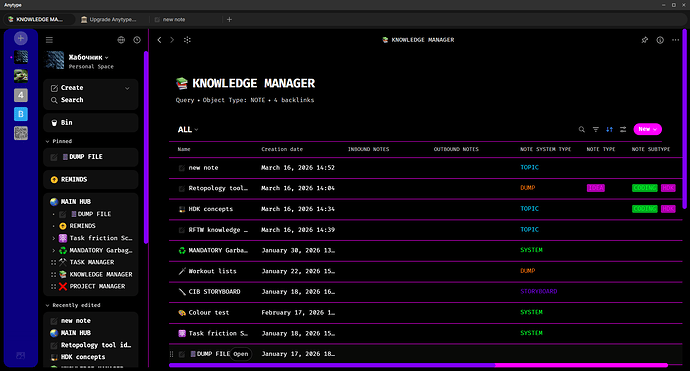Click the sidebar vertical scrollbar
Image resolution: width=690 pixels, height=371 pixels.
click(146, 147)
